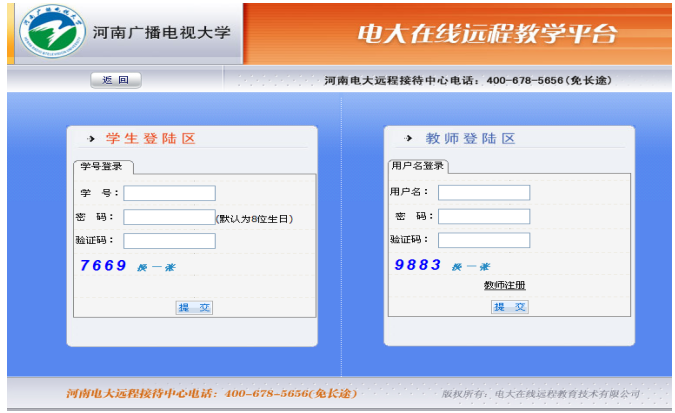Click the 教师登陆区 heading text
This screenshot has width=675, height=413.
pos(470,139)
